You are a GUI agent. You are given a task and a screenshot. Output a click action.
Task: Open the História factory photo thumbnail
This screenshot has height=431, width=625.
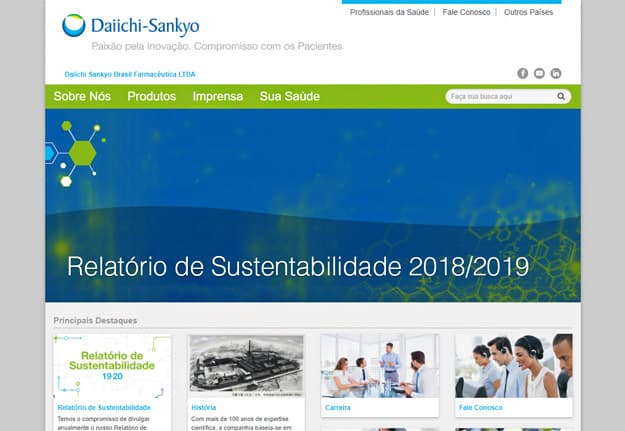(246, 366)
